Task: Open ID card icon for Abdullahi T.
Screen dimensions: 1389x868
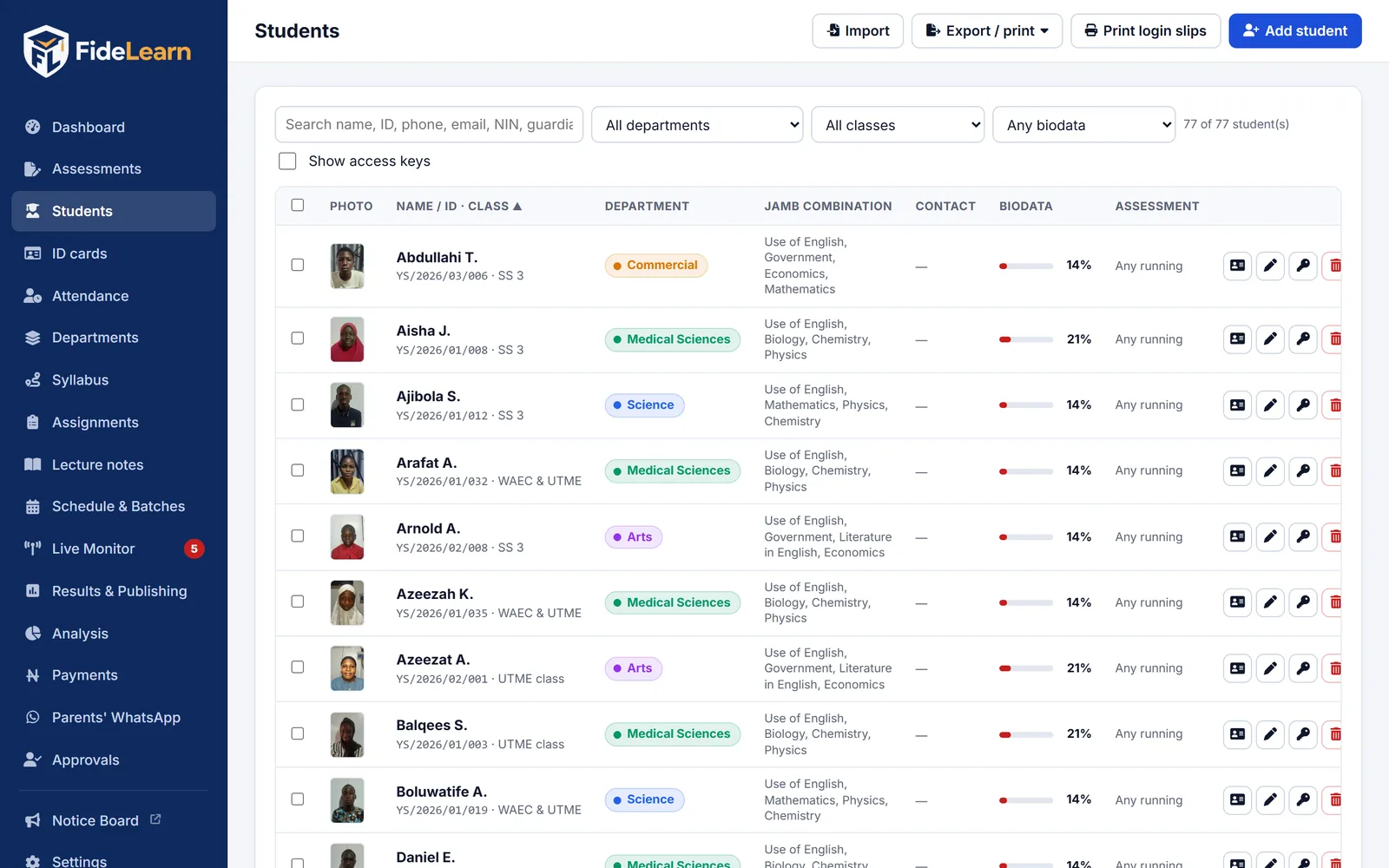Action: 1237,266
